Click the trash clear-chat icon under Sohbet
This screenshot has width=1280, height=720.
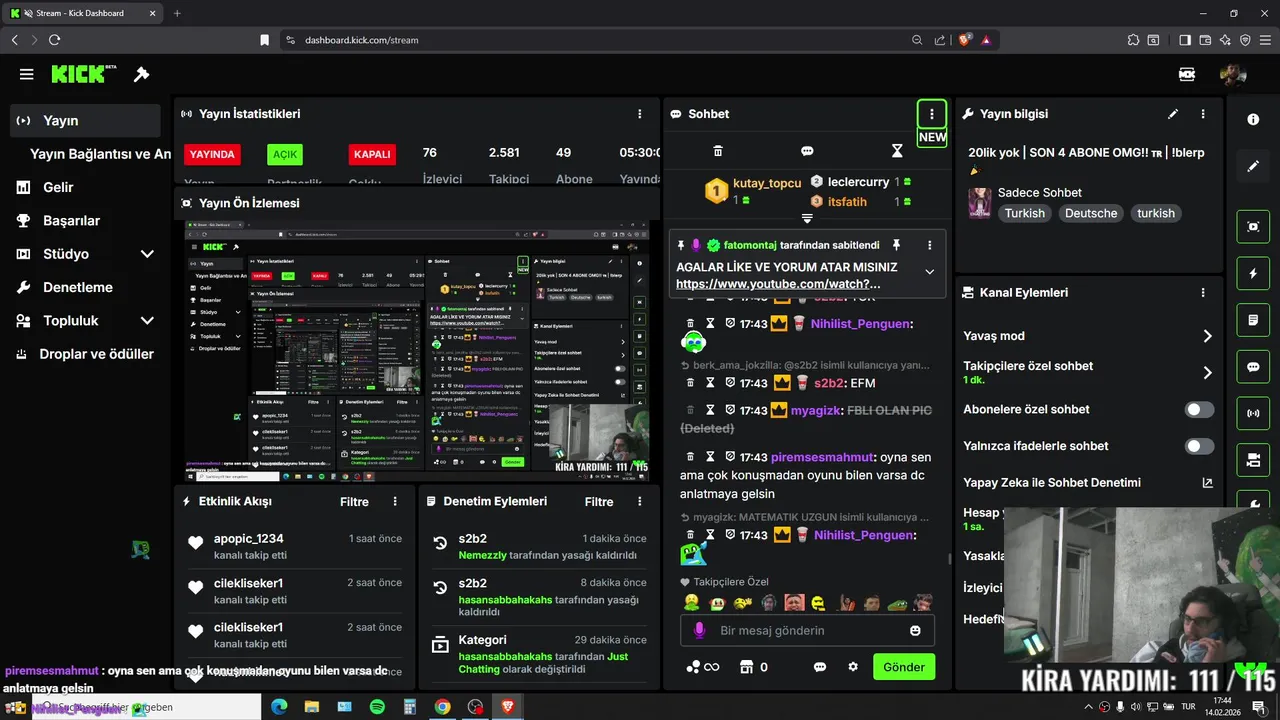coord(717,151)
